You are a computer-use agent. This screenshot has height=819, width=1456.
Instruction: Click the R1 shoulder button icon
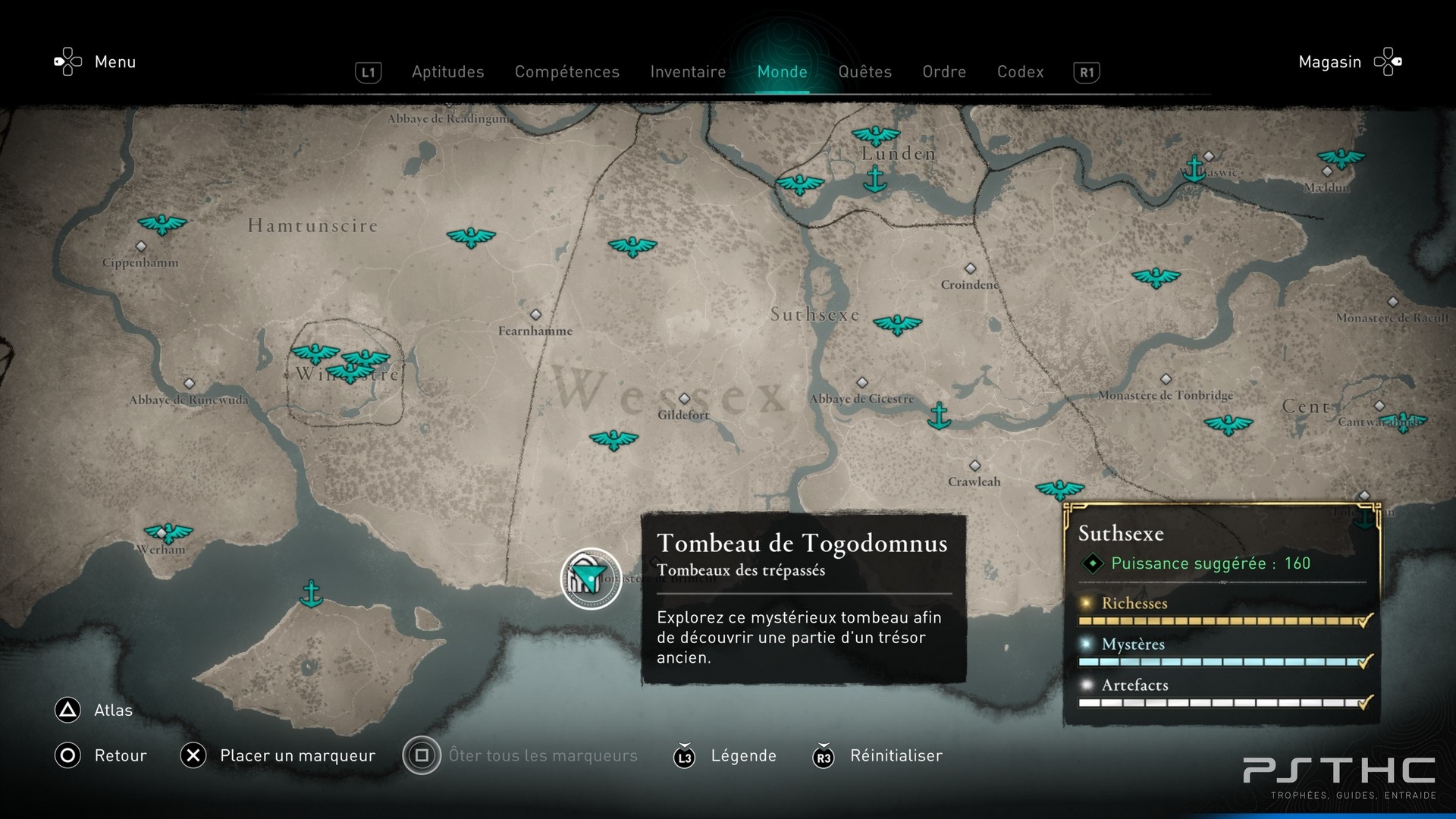tap(1087, 72)
